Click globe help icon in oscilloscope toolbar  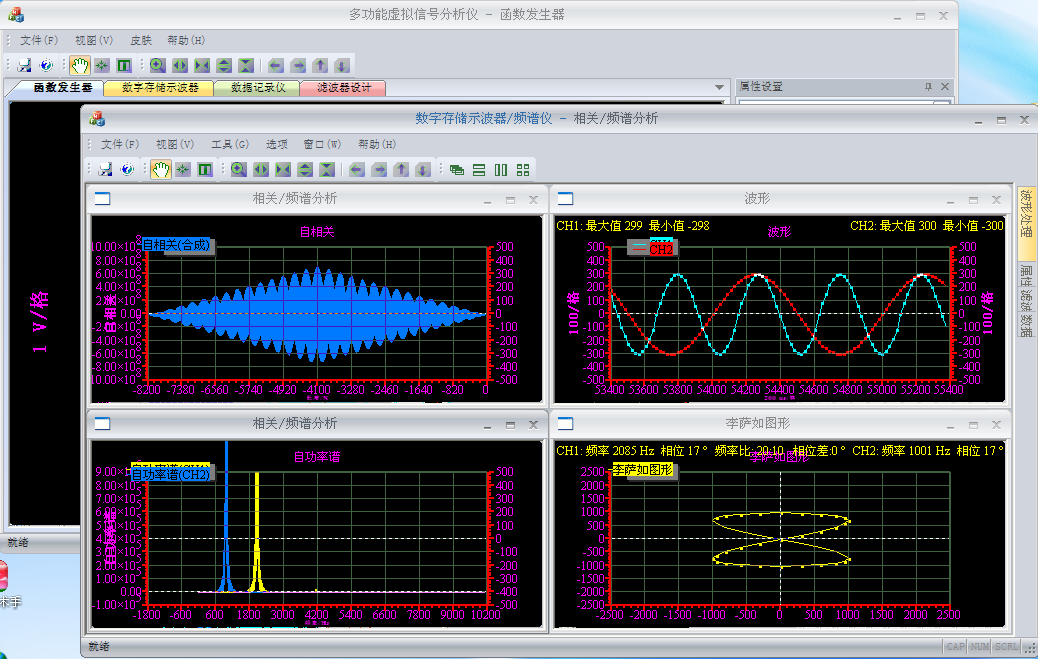[127, 170]
